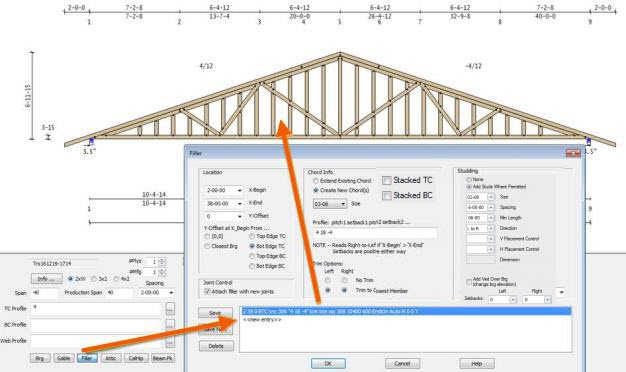Screen dimensions: 626x372
Task: Check the Stacked BC checkbox
Action: click(x=386, y=196)
